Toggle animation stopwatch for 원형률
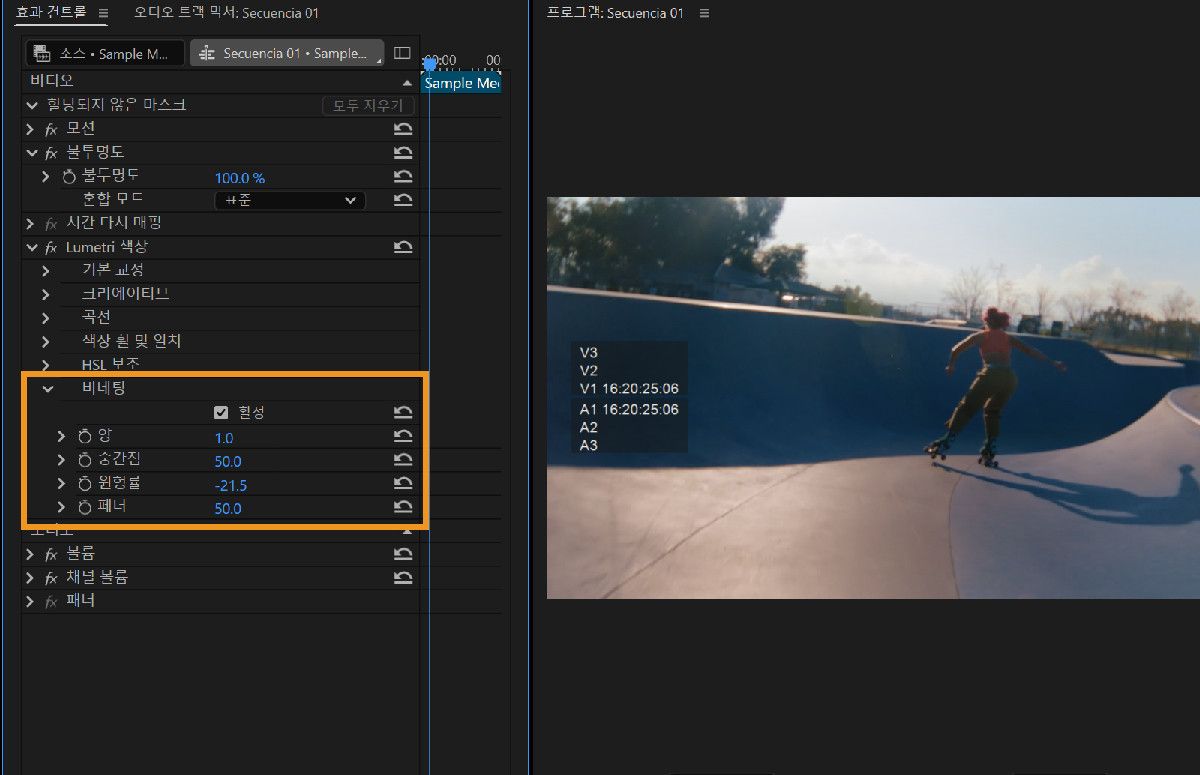This screenshot has width=1200, height=775. coord(85,484)
